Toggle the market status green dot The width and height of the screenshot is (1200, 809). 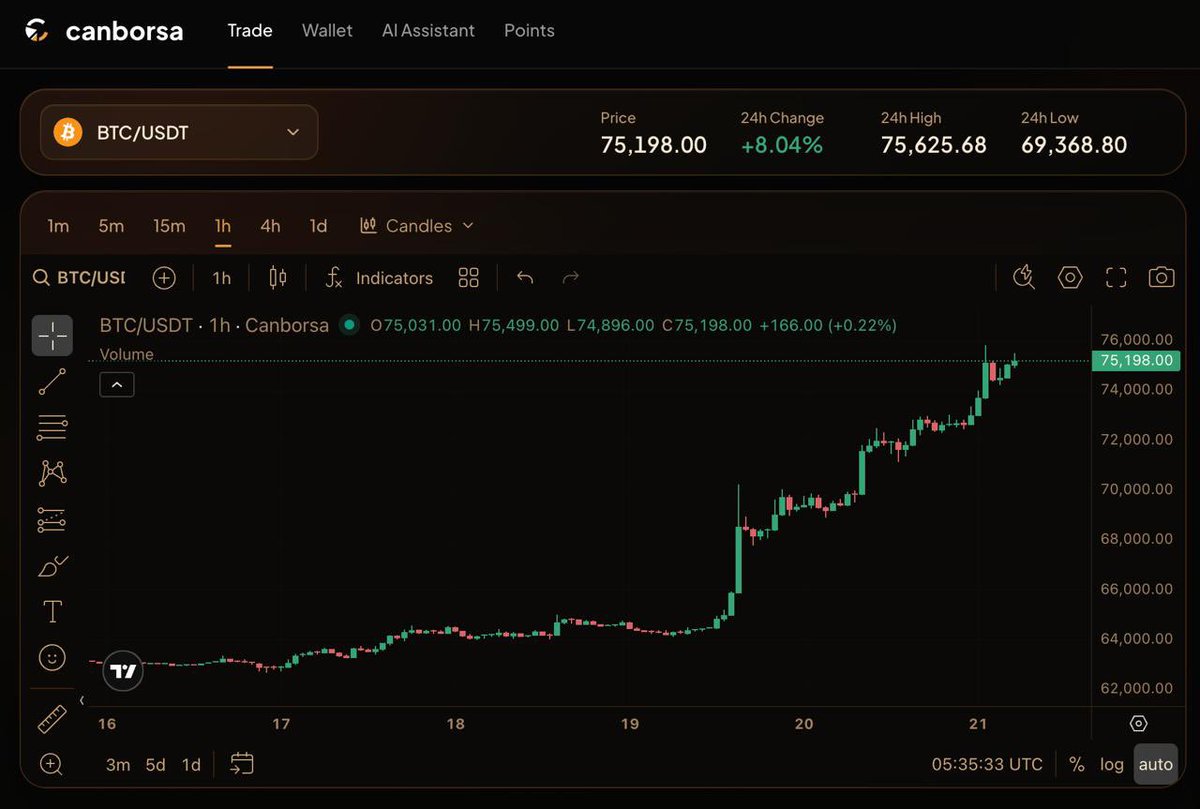click(349, 325)
